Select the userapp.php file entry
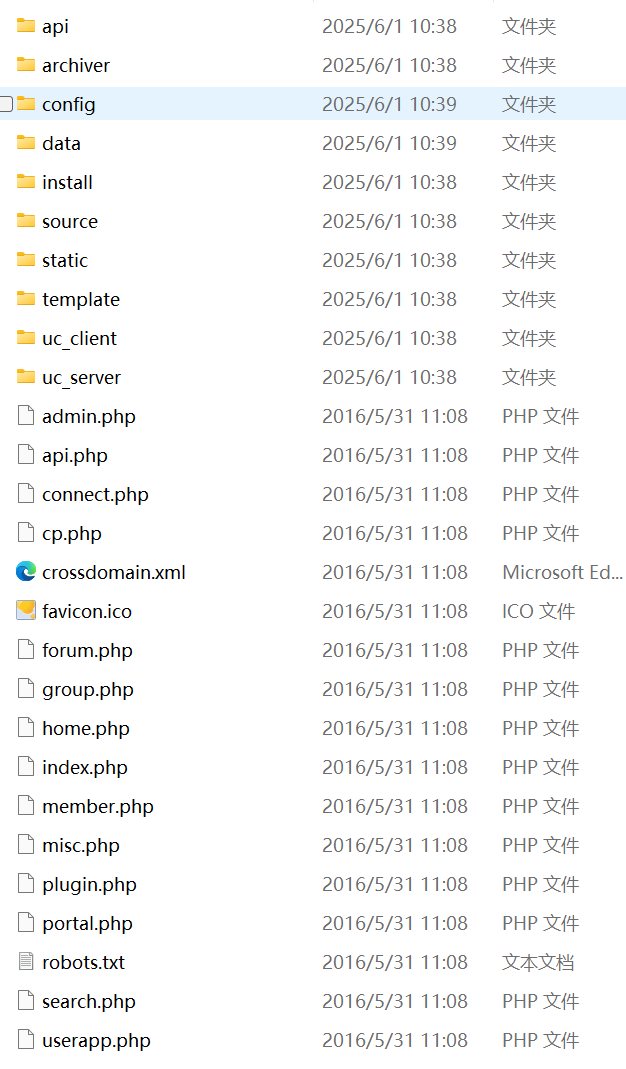This screenshot has width=626, height=1069. (313, 1040)
